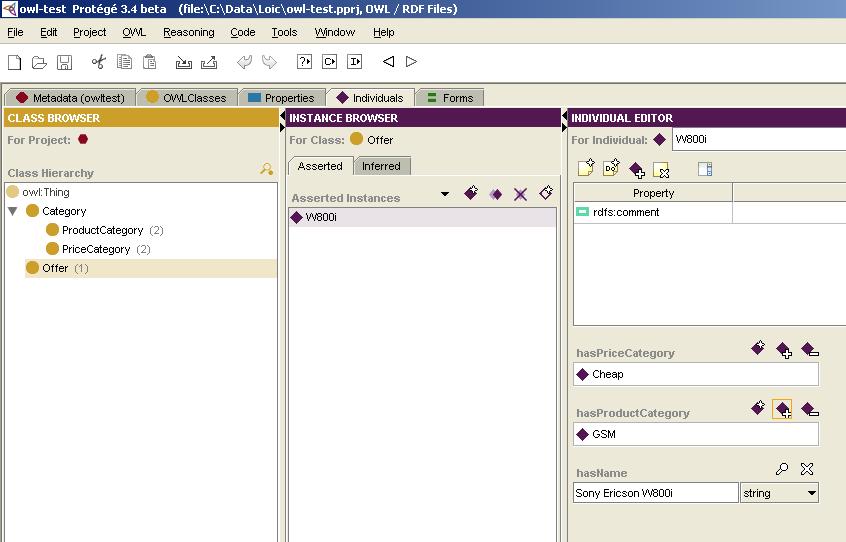Switch to the Metadata (owltest) tab
The image size is (846, 542).
pyautogui.click(x=70, y=98)
